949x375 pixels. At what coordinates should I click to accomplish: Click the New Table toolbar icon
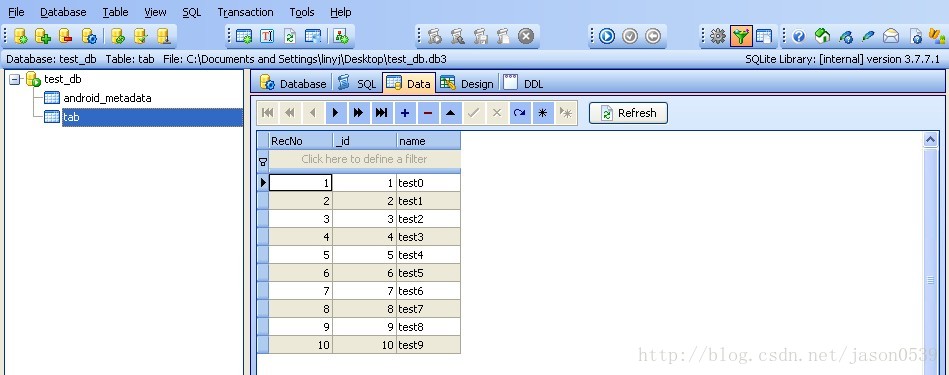[x=244, y=36]
